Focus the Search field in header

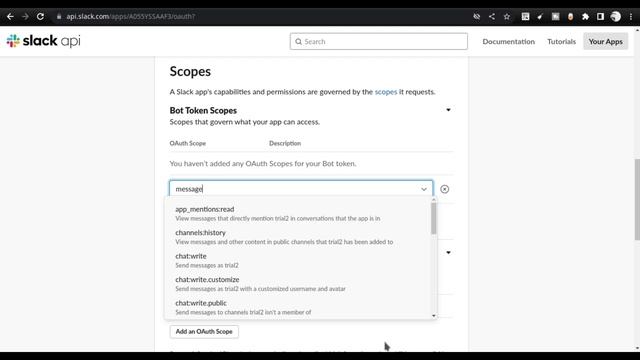click(x=379, y=41)
